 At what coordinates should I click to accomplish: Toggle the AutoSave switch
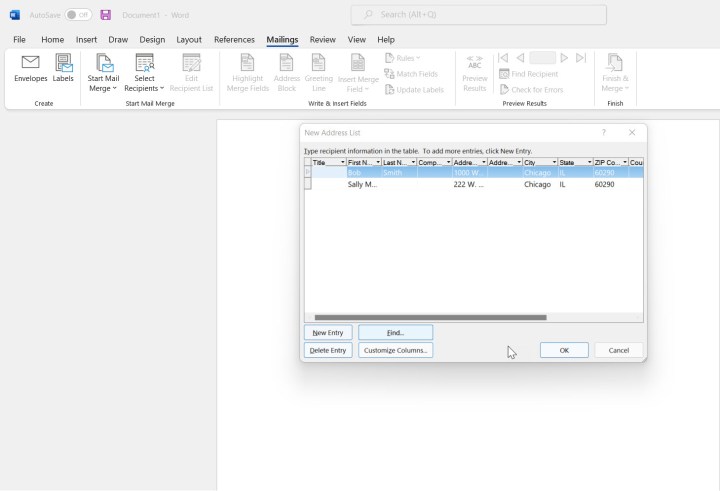click(78, 15)
